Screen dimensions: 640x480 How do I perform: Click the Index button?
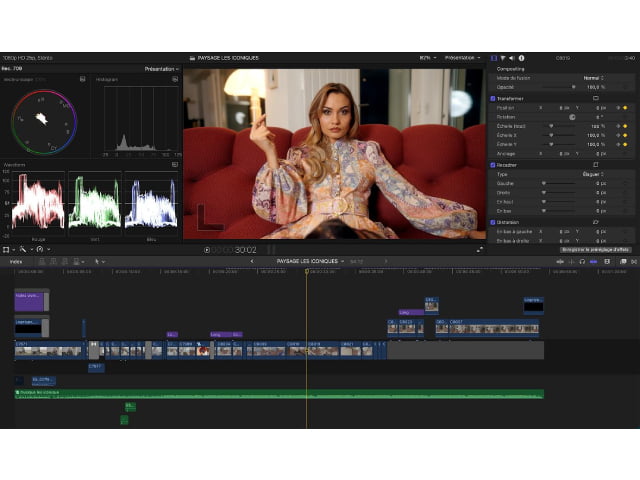tap(16, 262)
